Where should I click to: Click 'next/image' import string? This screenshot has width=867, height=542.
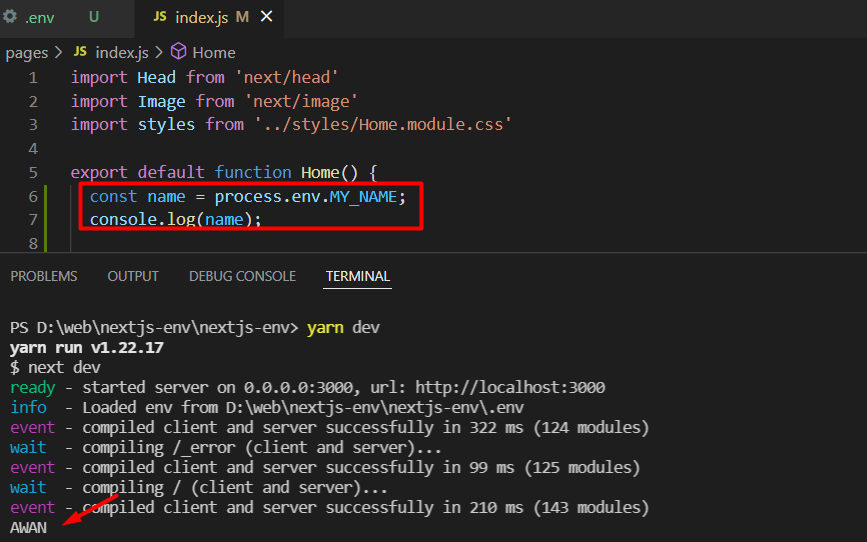301,101
